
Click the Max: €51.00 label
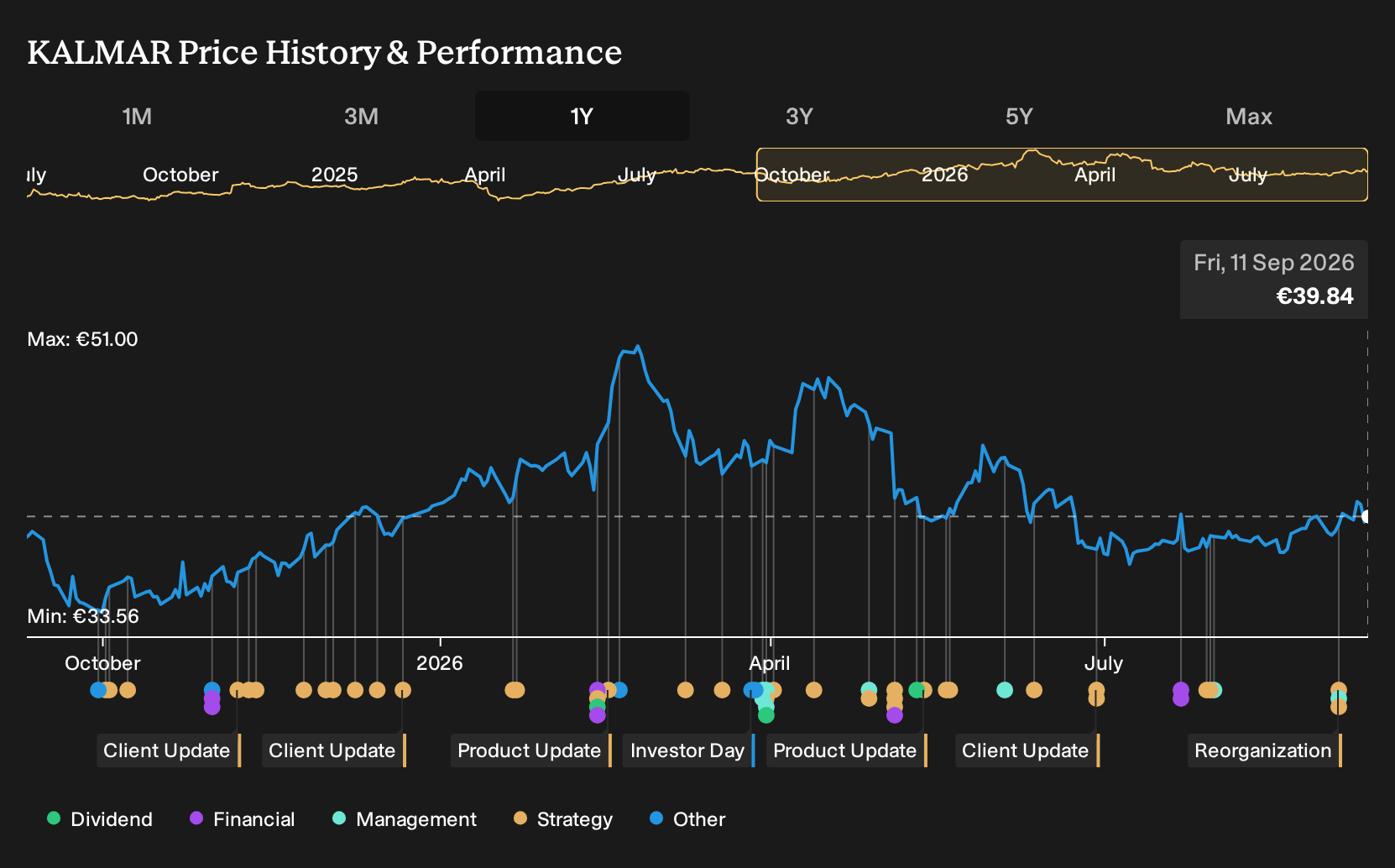(x=82, y=339)
